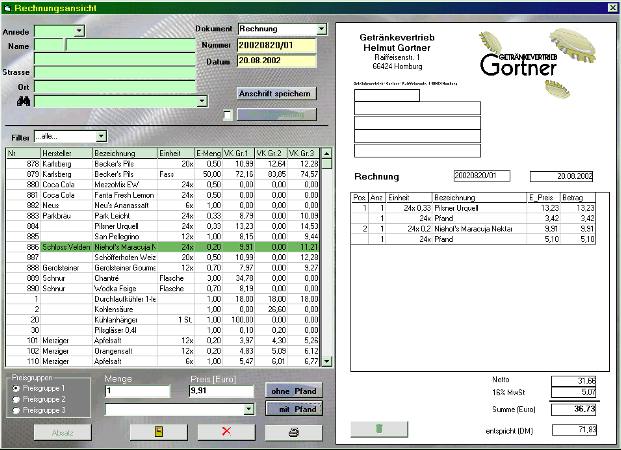Screen dimensions: 621x450
Task: Open the Filter dropdown list
Action: 101,136
